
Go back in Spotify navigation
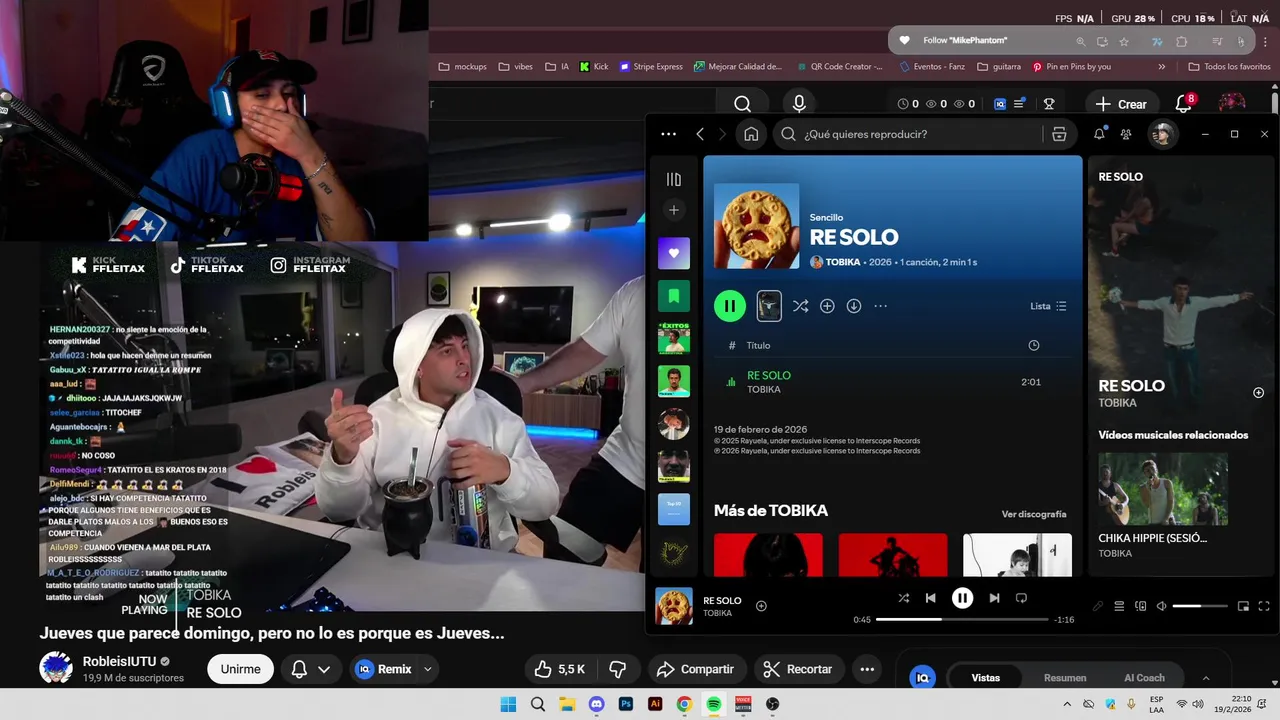coord(700,134)
